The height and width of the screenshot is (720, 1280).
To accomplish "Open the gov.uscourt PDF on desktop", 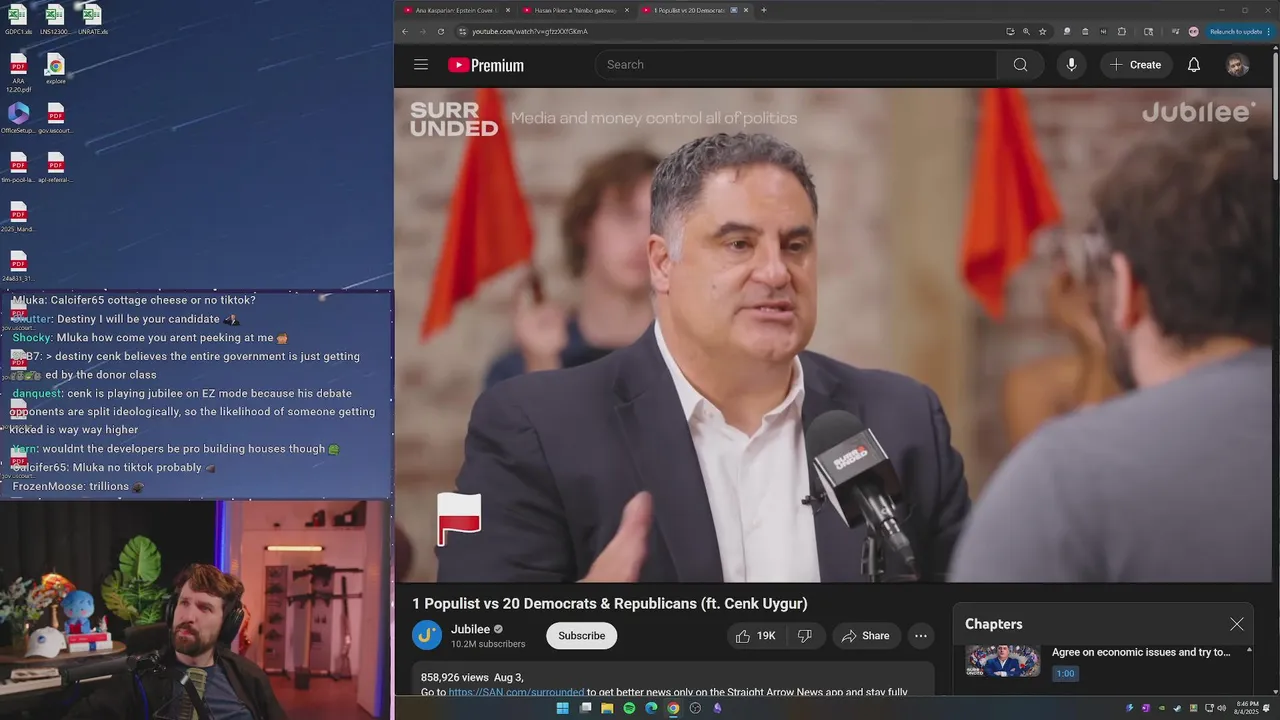I will (56, 118).
